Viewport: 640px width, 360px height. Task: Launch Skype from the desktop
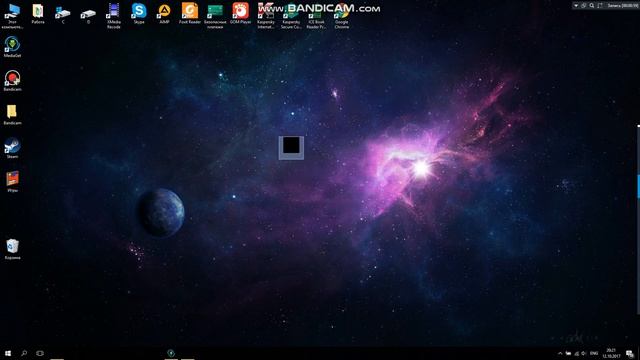(139, 13)
